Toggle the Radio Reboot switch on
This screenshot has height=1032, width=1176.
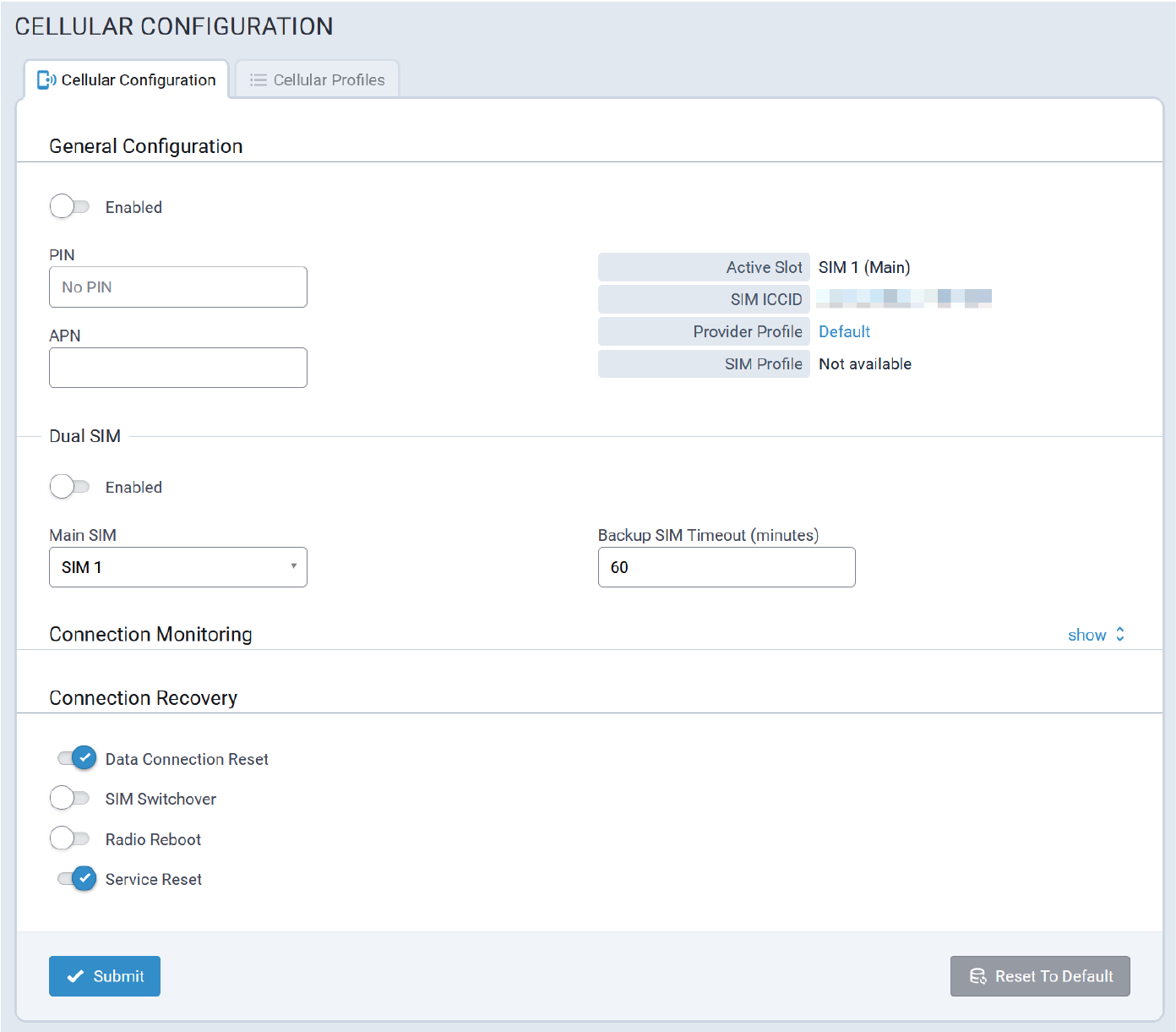tap(70, 838)
